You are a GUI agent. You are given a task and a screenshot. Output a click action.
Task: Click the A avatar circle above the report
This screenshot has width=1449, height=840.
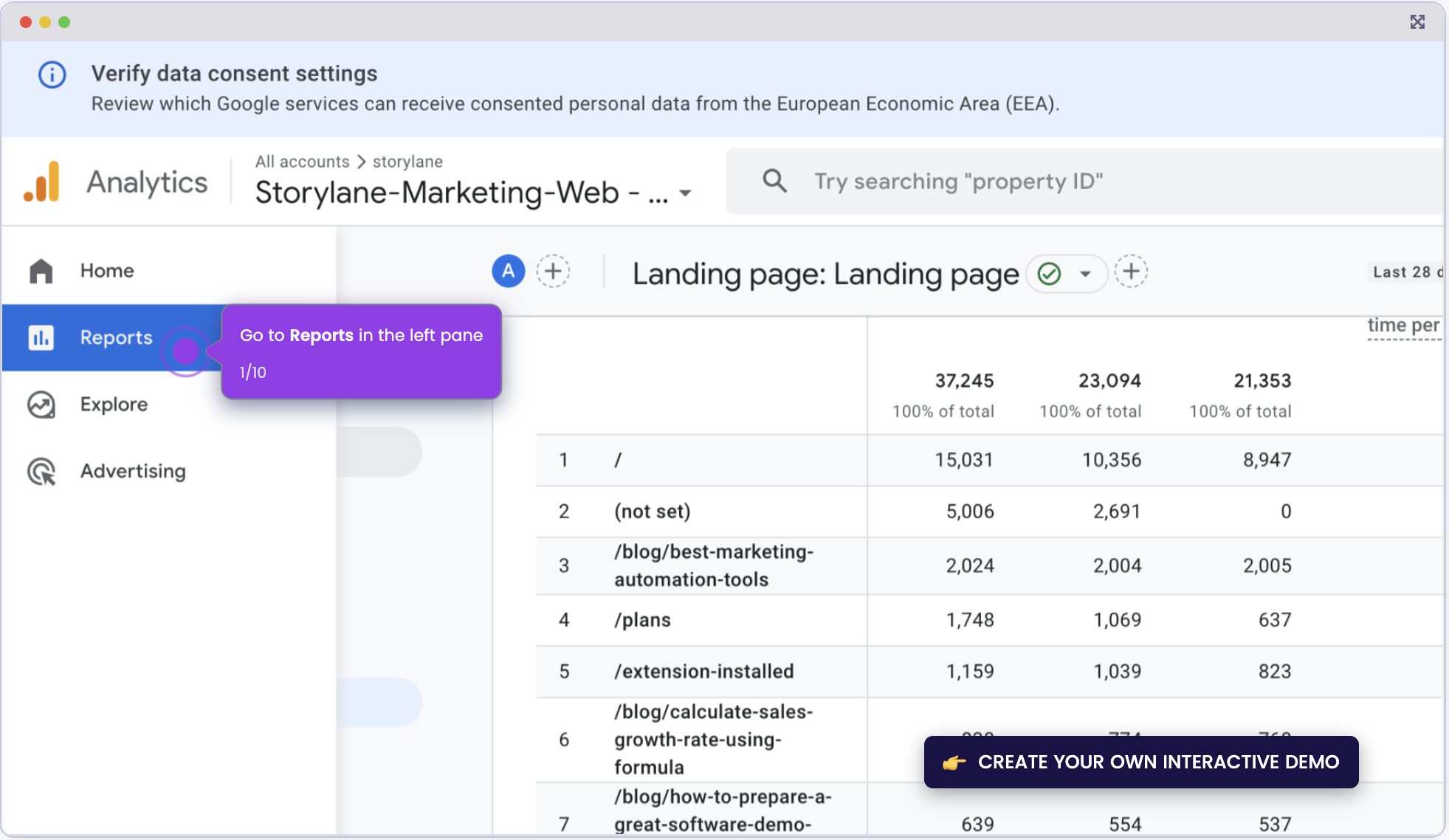(508, 272)
